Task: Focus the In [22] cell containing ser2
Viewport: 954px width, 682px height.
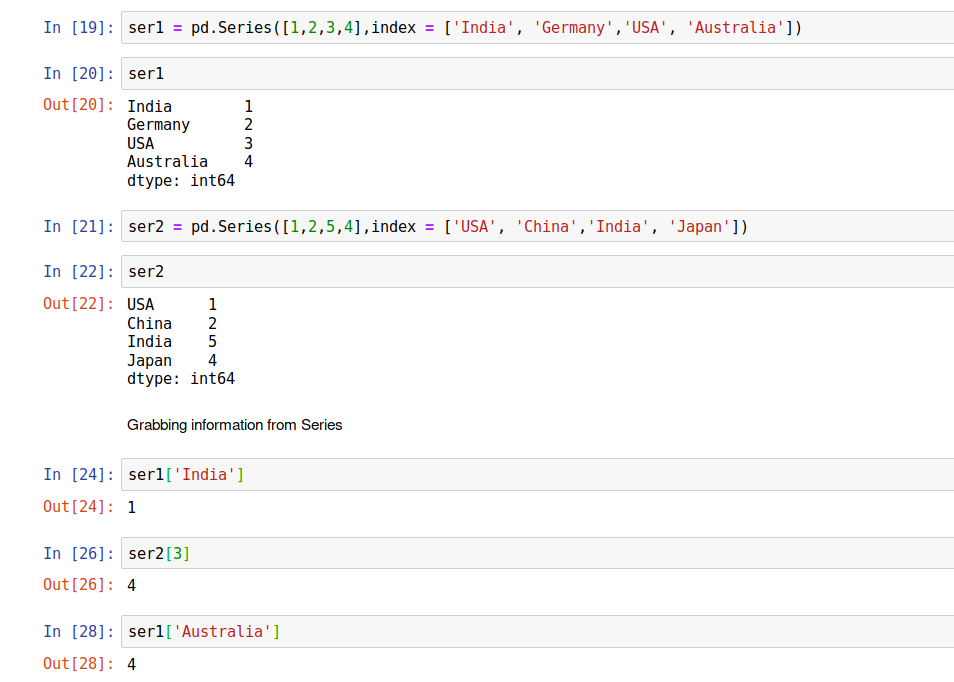Action: (x=536, y=271)
